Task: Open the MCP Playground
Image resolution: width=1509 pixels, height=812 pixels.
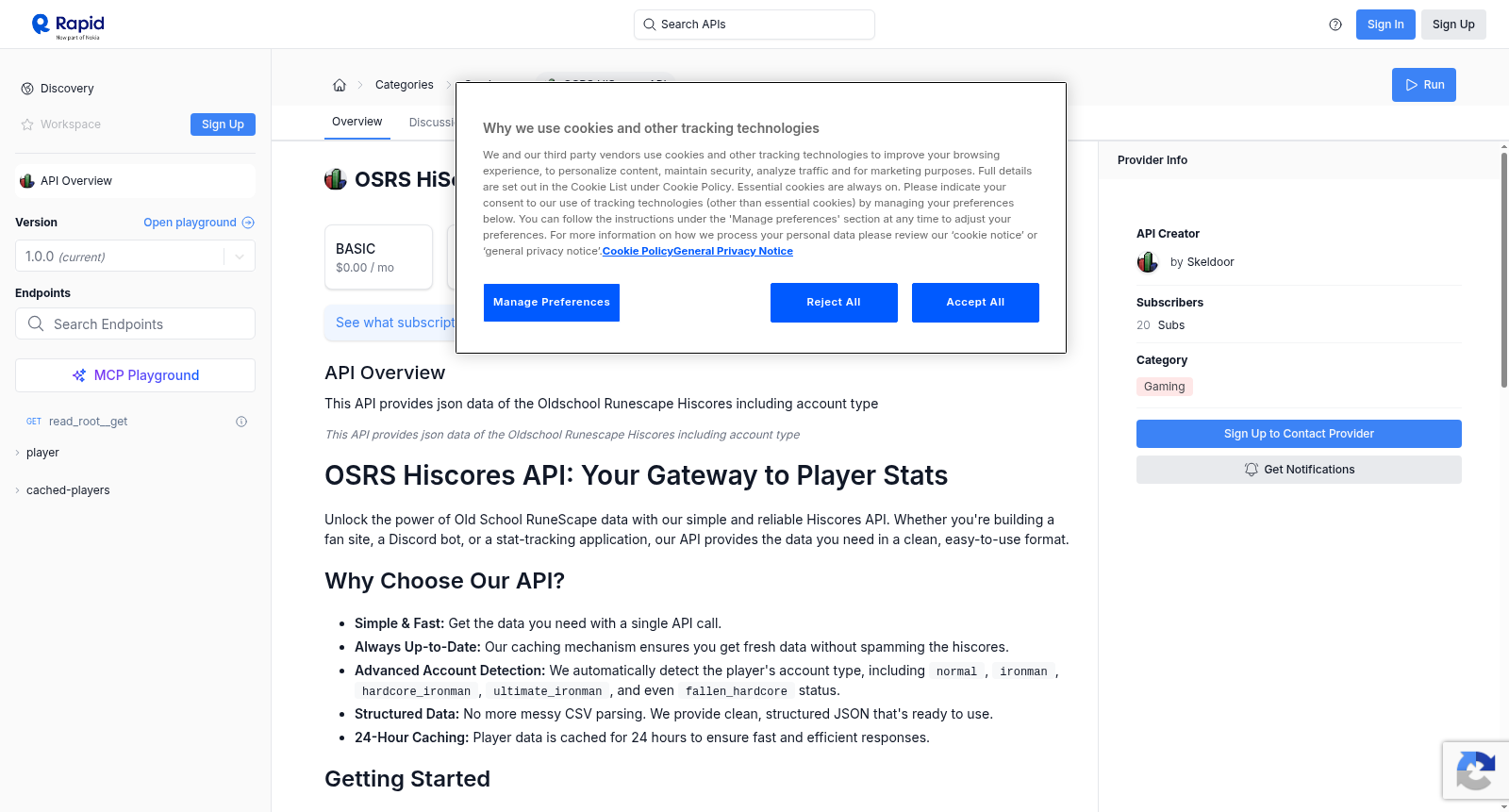Action: pos(135,375)
